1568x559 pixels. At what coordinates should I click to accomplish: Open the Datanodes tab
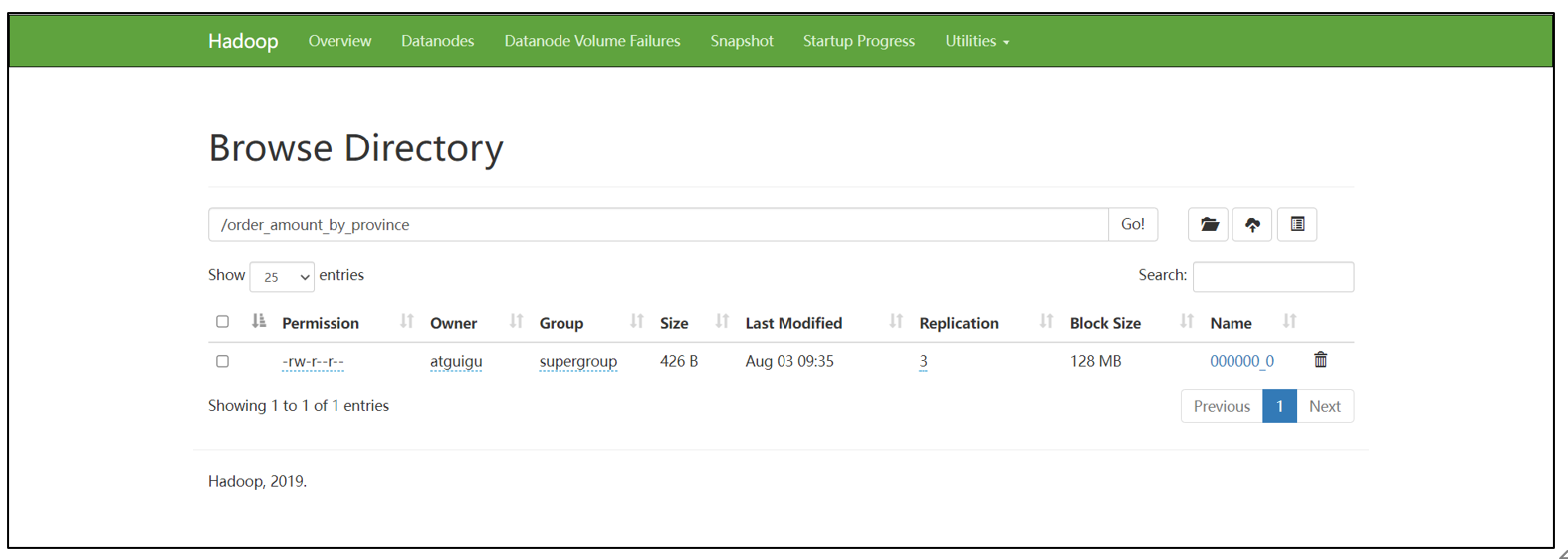click(437, 41)
